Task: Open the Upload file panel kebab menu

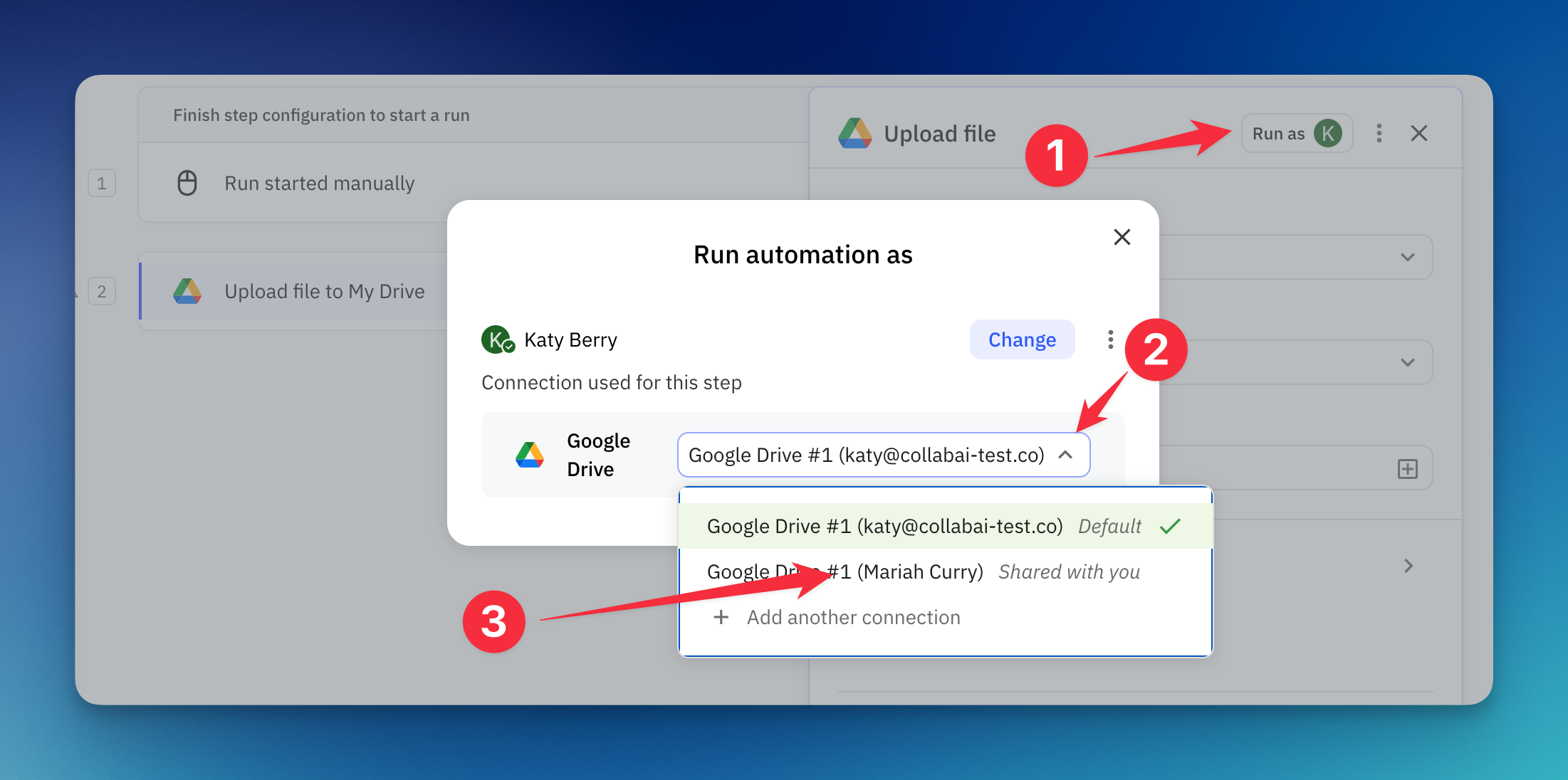Action: 1379,133
